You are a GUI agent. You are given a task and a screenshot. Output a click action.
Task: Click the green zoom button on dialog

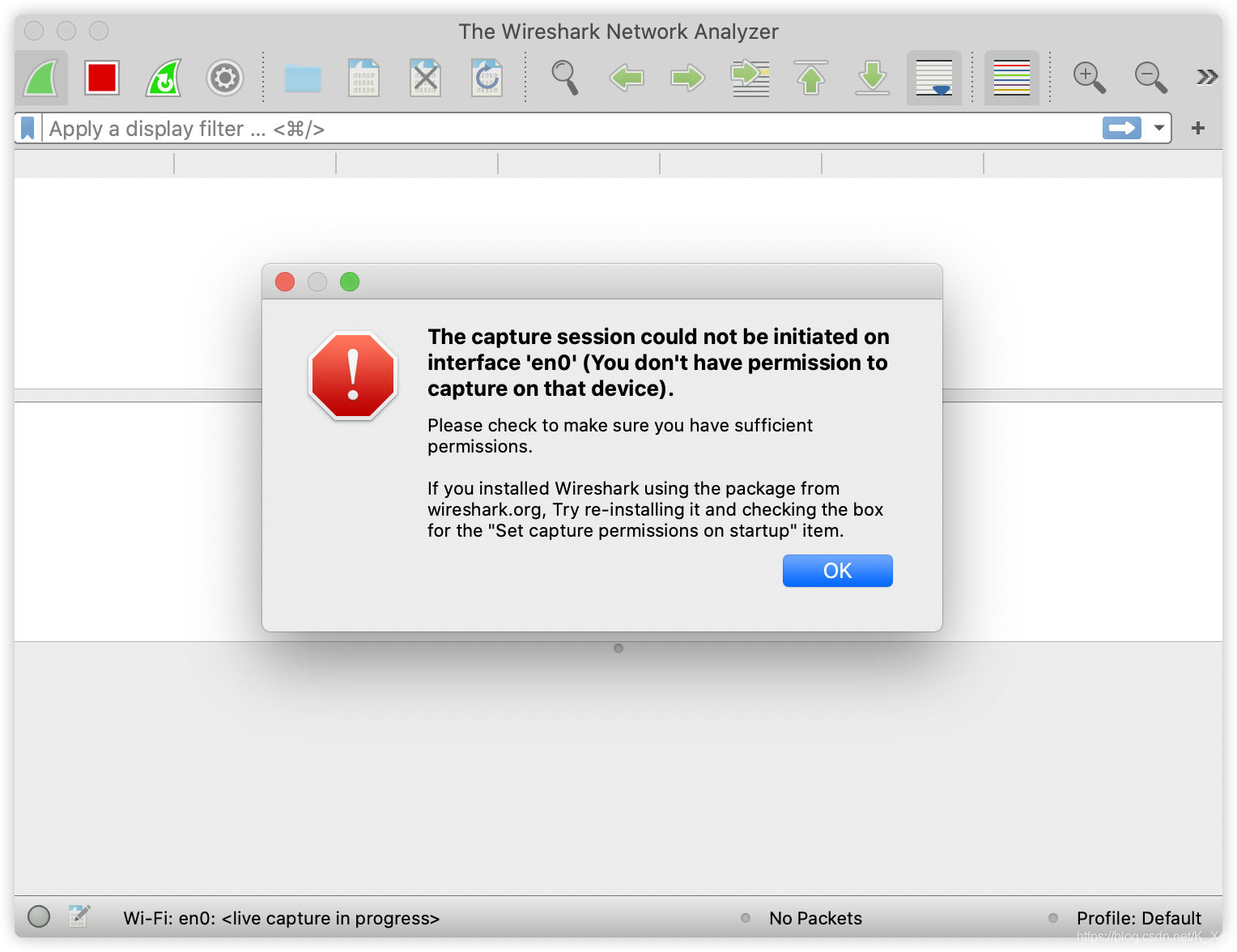tap(350, 282)
